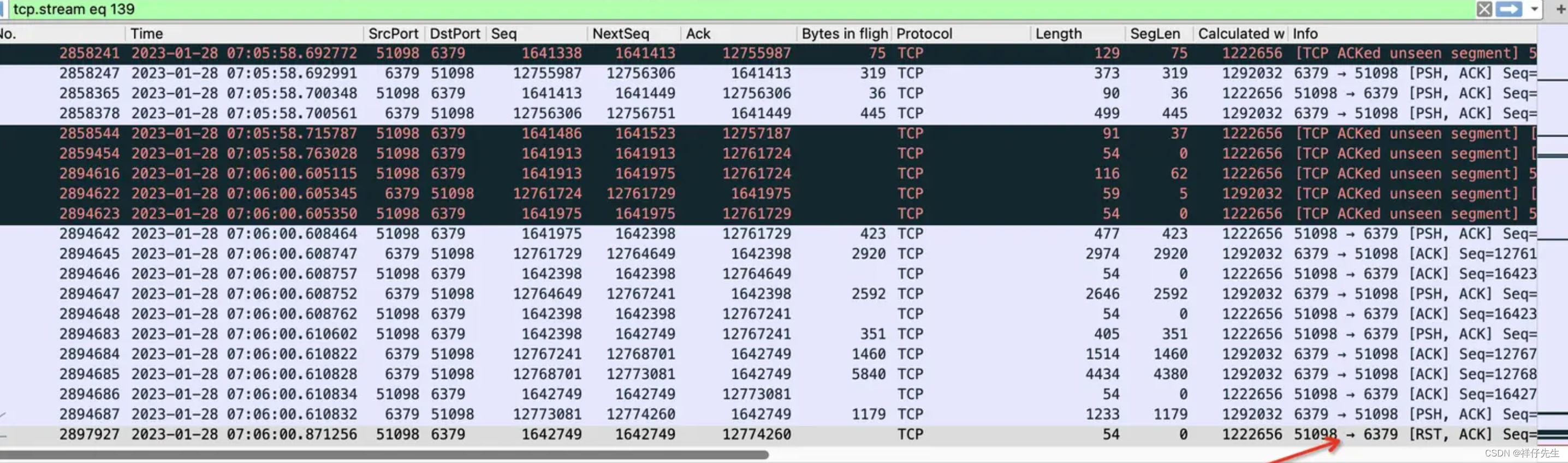Sort by the SrcPort column header
The height and width of the screenshot is (463, 1568).
[393, 33]
